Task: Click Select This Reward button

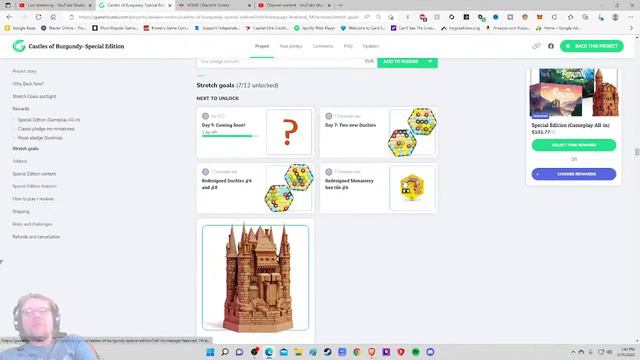Action: pos(574,145)
